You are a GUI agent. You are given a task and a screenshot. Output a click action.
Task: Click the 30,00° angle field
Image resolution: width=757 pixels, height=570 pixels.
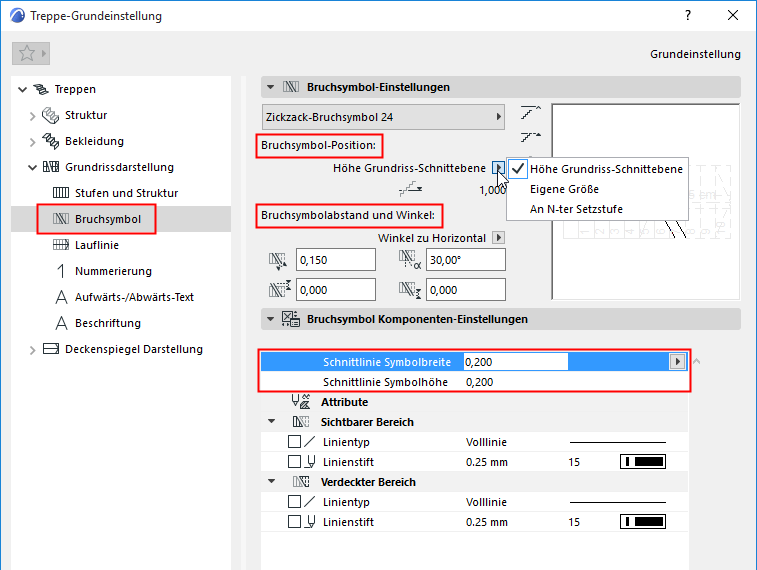click(x=466, y=260)
